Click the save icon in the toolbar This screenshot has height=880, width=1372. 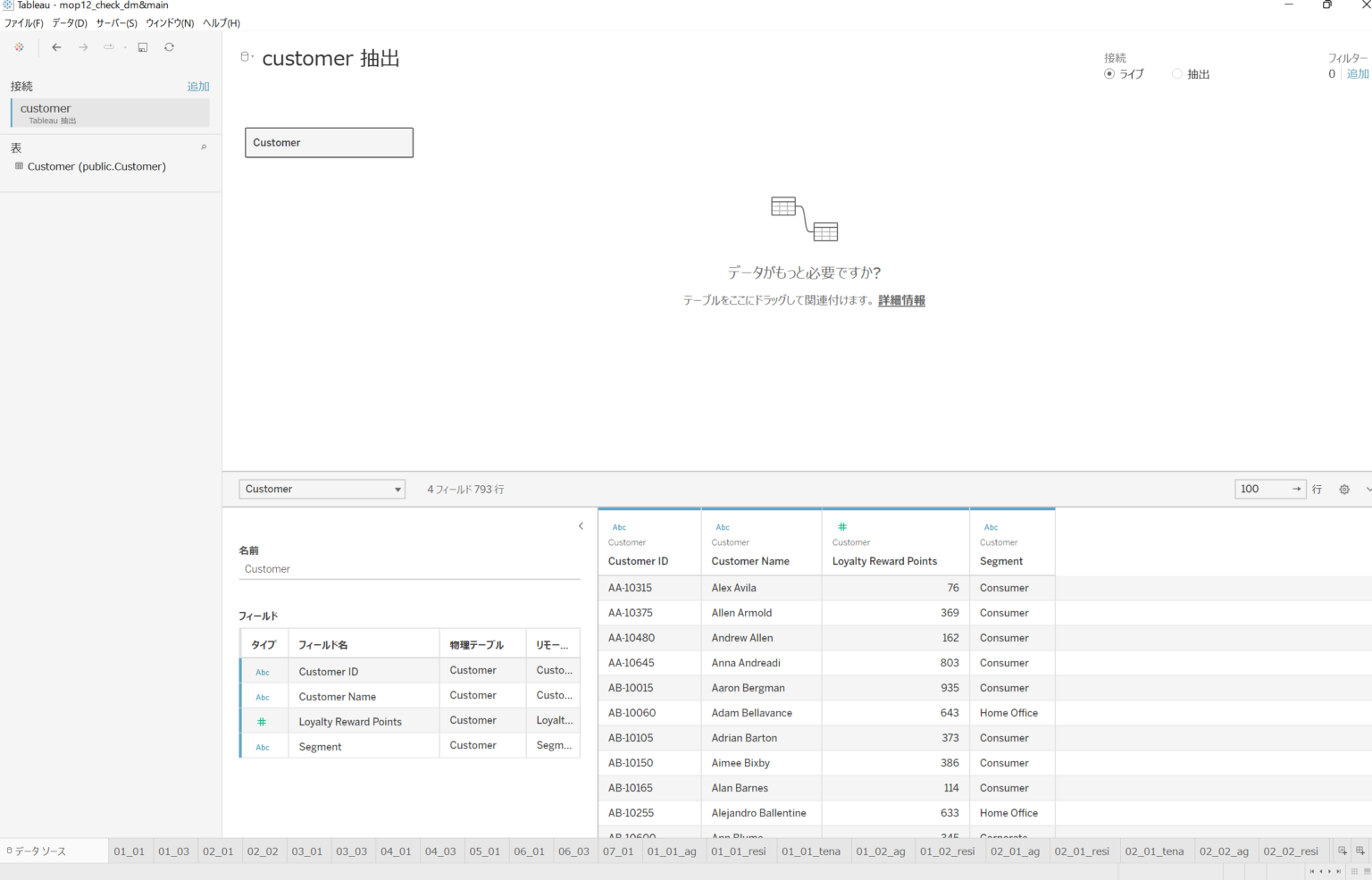click(142, 47)
